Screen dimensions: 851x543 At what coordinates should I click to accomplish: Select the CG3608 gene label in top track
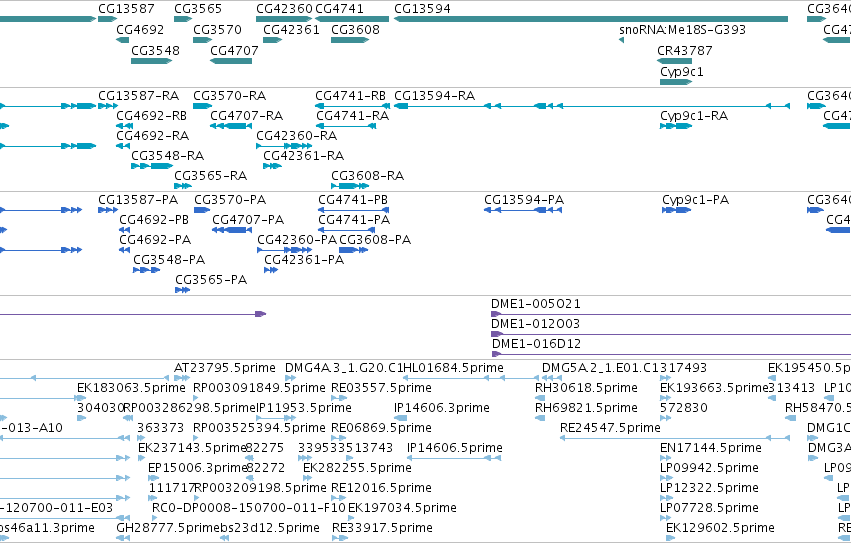(355, 30)
